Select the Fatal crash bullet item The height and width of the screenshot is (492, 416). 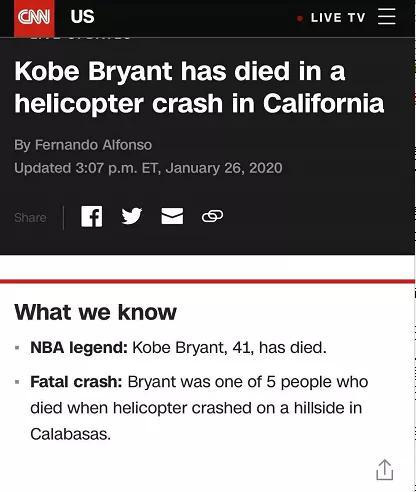click(199, 408)
